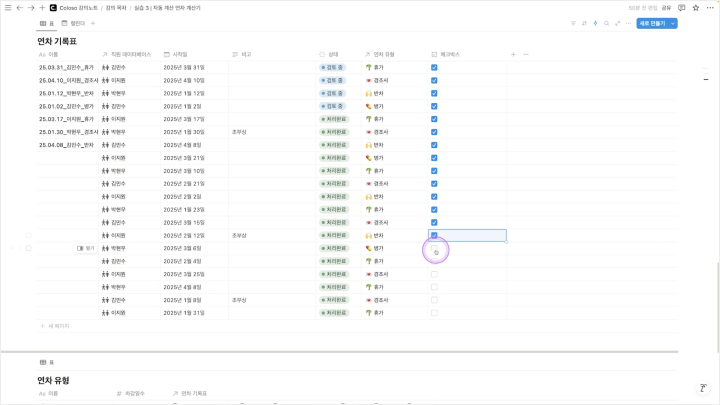The width and height of the screenshot is (720, 405).
Task: Add a new property column with plus
Action: coord(513,55)
